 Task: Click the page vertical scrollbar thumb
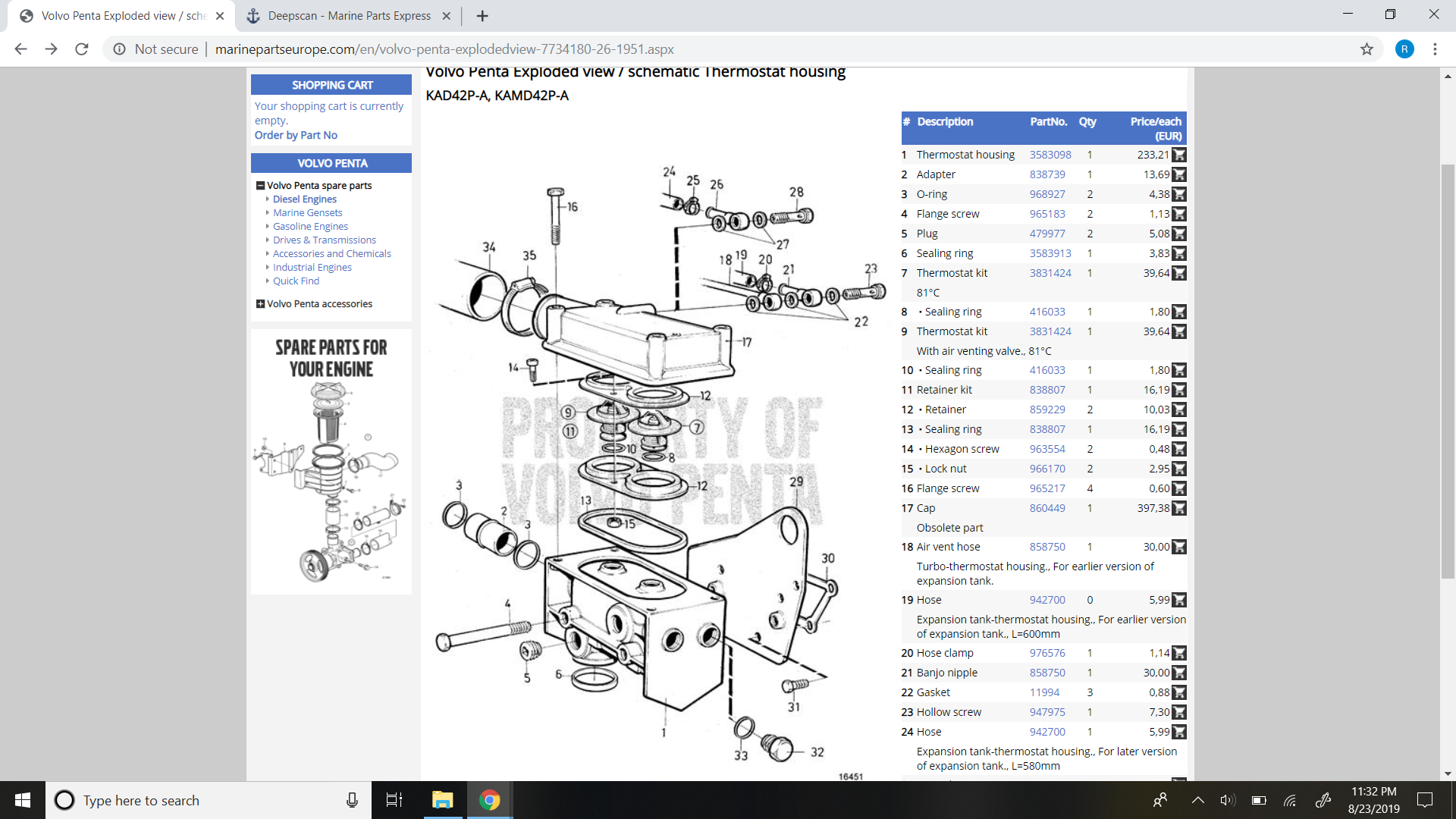(1448, 372)
